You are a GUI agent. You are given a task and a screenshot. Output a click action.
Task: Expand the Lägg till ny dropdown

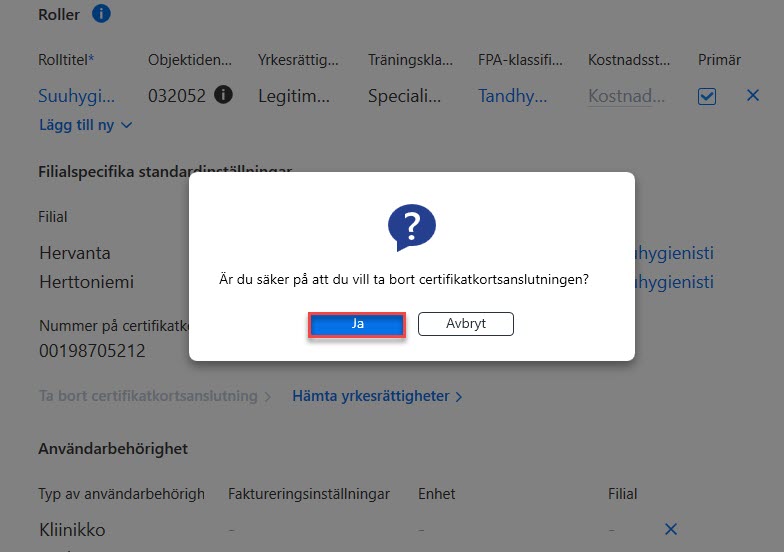click(86, 125)
